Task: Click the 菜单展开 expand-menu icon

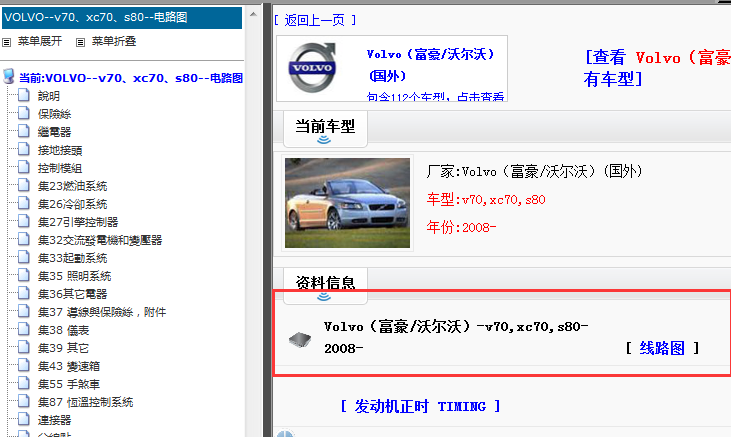Action: tap(7, 42)
